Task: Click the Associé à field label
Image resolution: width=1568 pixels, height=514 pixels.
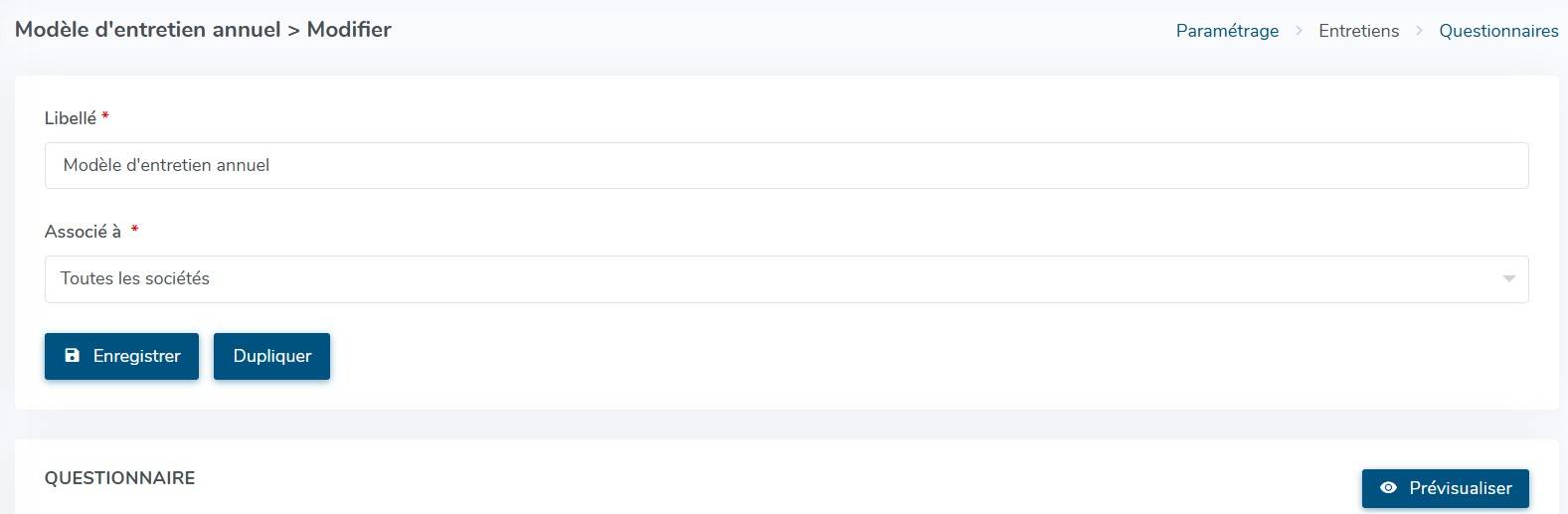Action: click(83, 232)
